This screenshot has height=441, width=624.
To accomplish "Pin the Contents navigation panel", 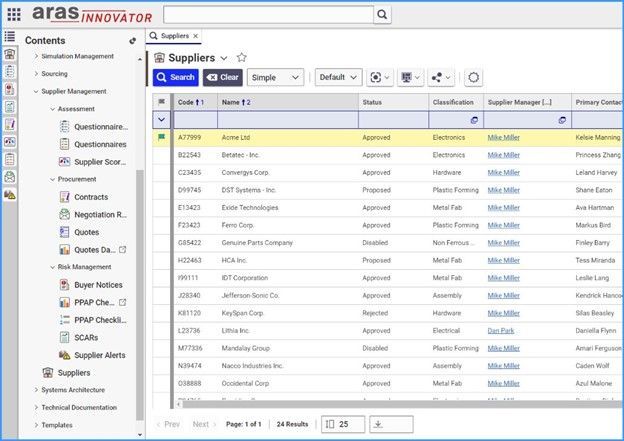I will pyautogui.click(x=133, y=41).
